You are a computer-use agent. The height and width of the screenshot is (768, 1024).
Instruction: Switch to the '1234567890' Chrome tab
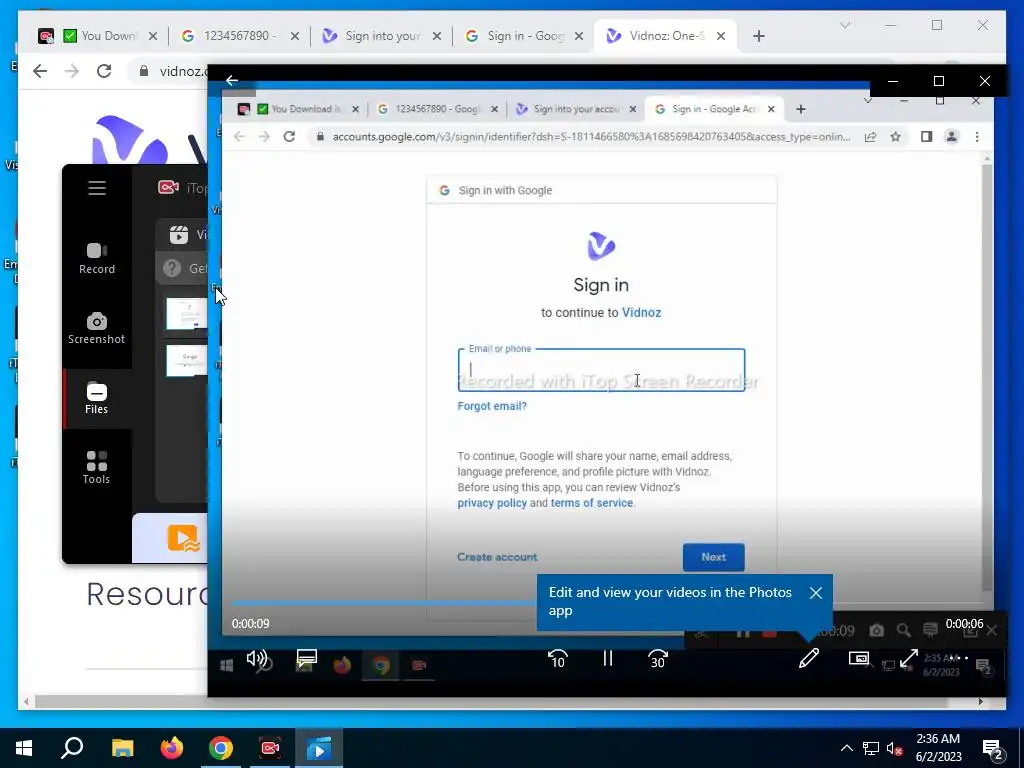[x=238, y=36]
